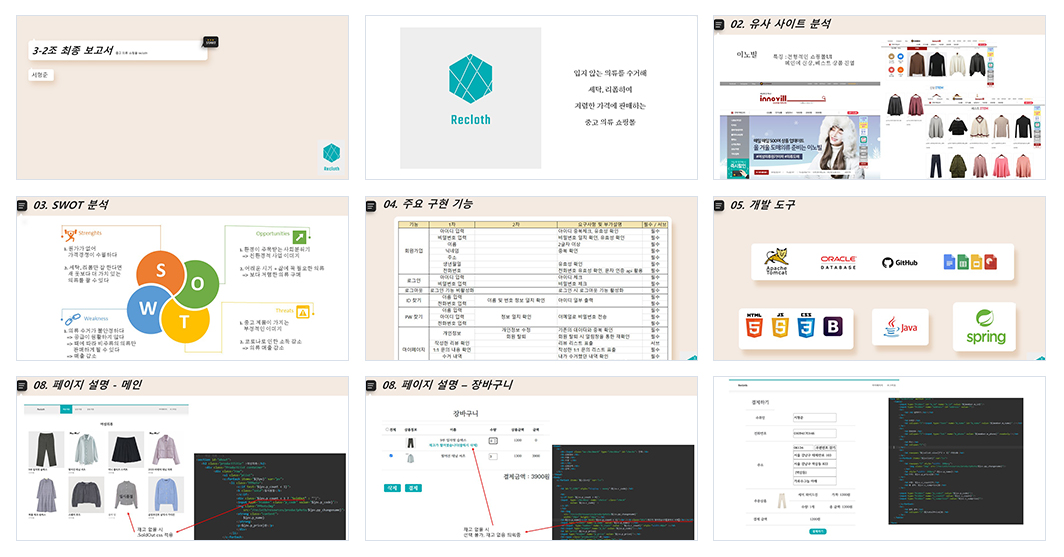Click the Recloth hexagon logo on the intro slide
The width and height of the screenshot is (1064, 557).
[470, 79]
